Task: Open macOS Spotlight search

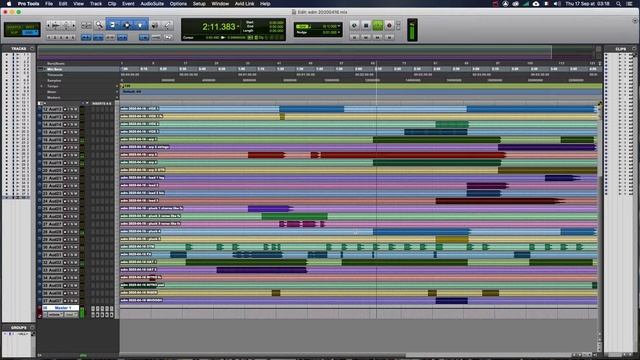Action: click(x=618, y=4)
